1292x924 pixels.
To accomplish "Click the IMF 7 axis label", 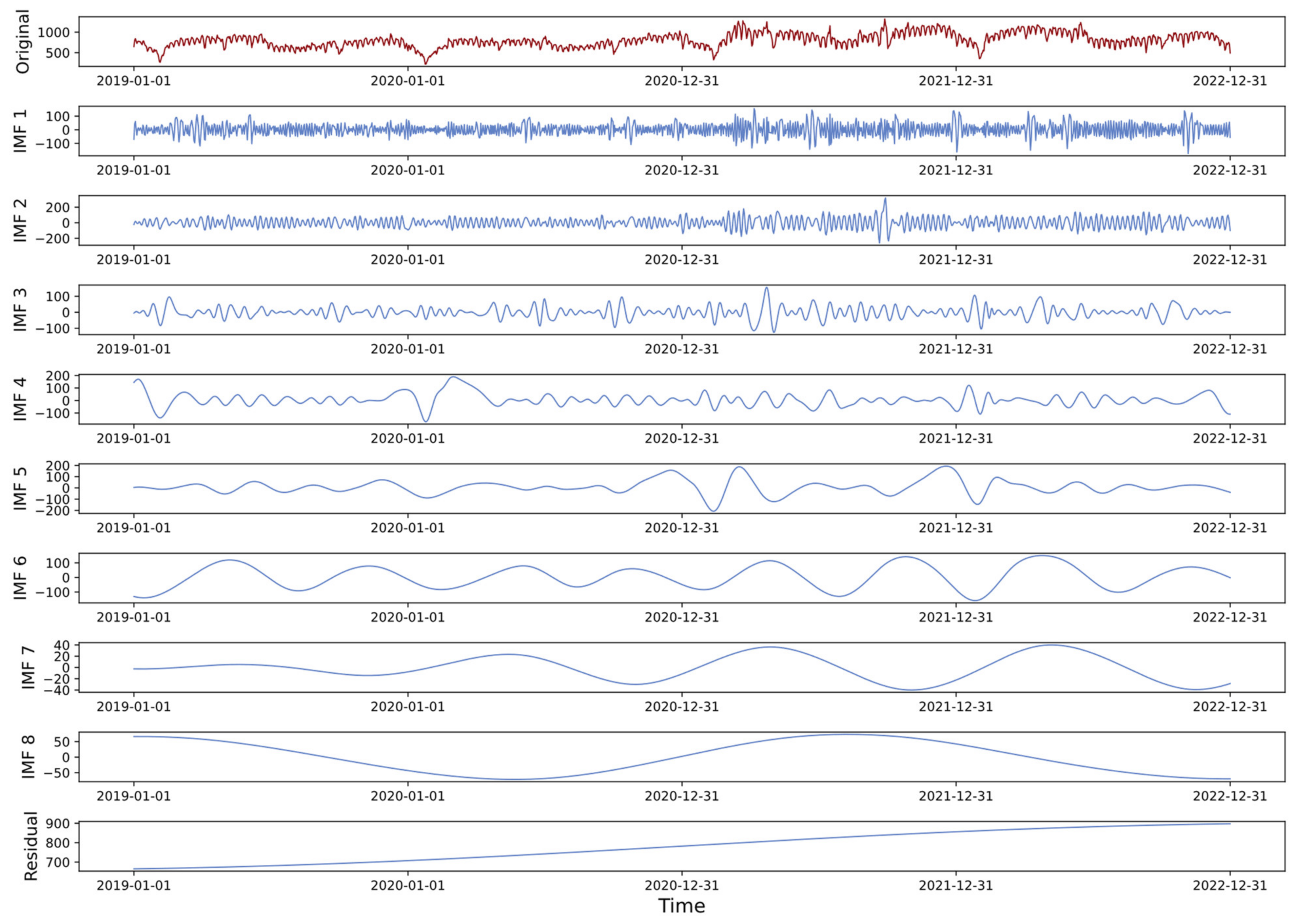I will (29, 667).
